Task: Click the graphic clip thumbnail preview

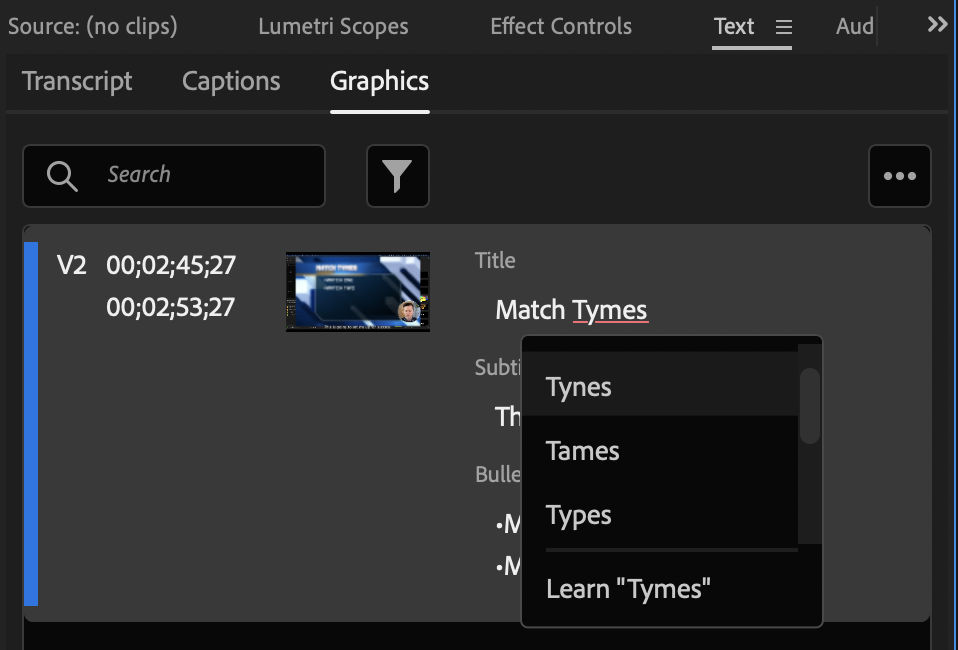Action: [x=357, y=292]
